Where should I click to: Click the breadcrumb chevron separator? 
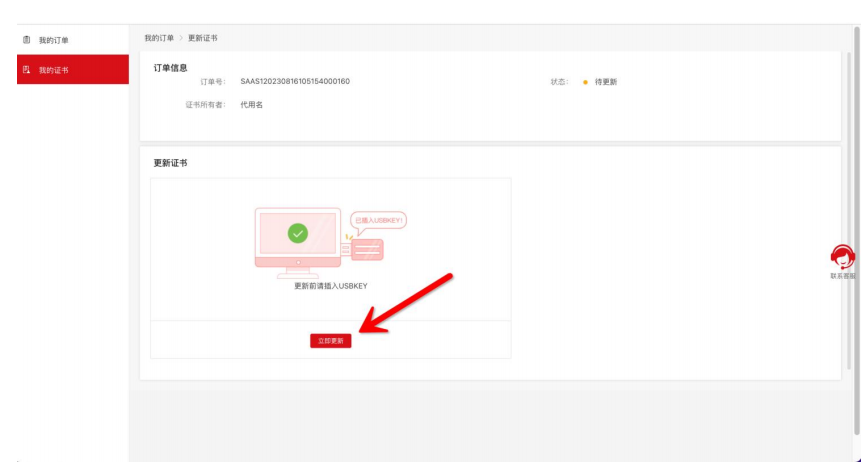point(181,38)
